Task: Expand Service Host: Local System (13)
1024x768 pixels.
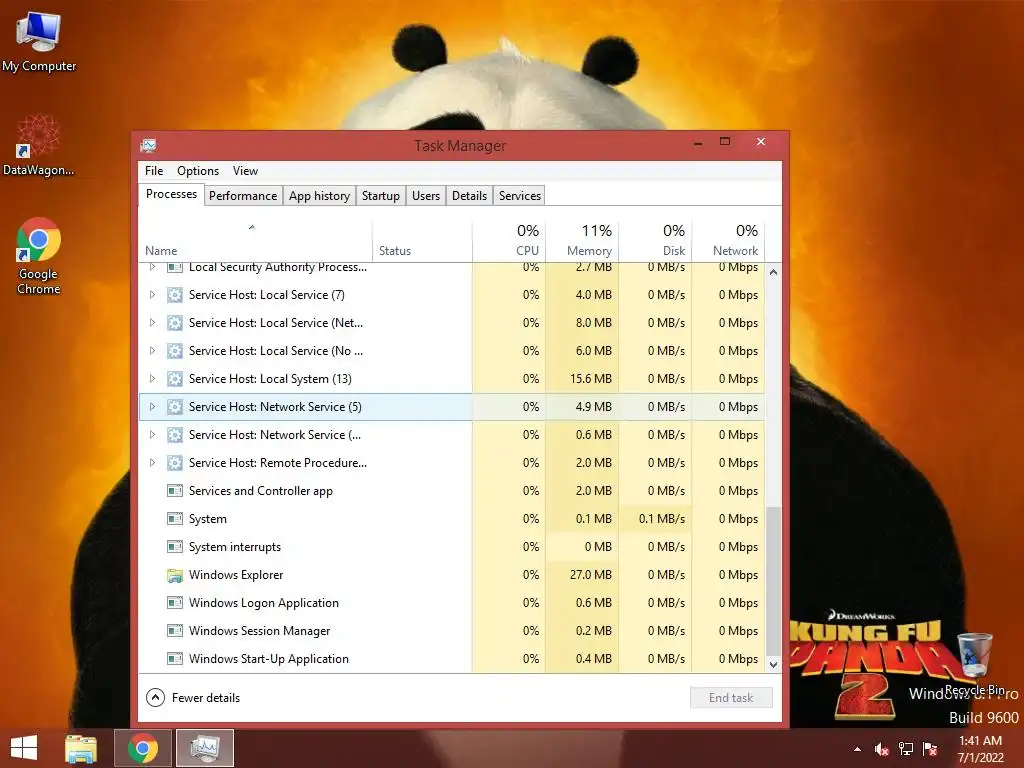Action: pos(152,379)
